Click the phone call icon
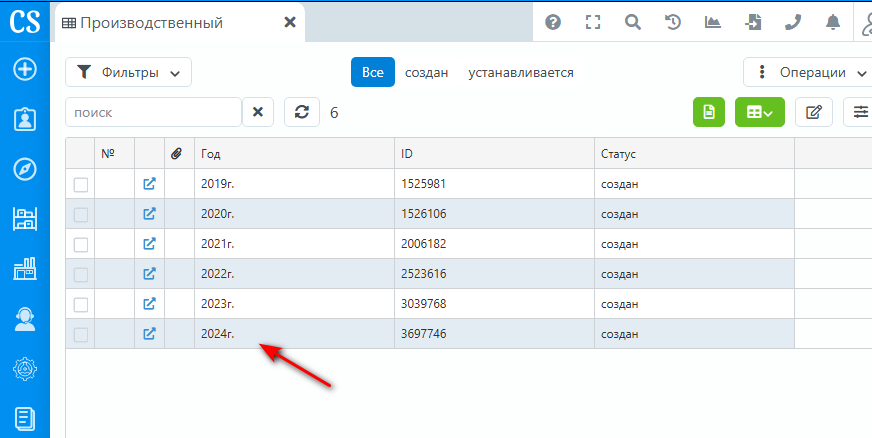The width and height of the screenshot is (872, 438). 793,22
